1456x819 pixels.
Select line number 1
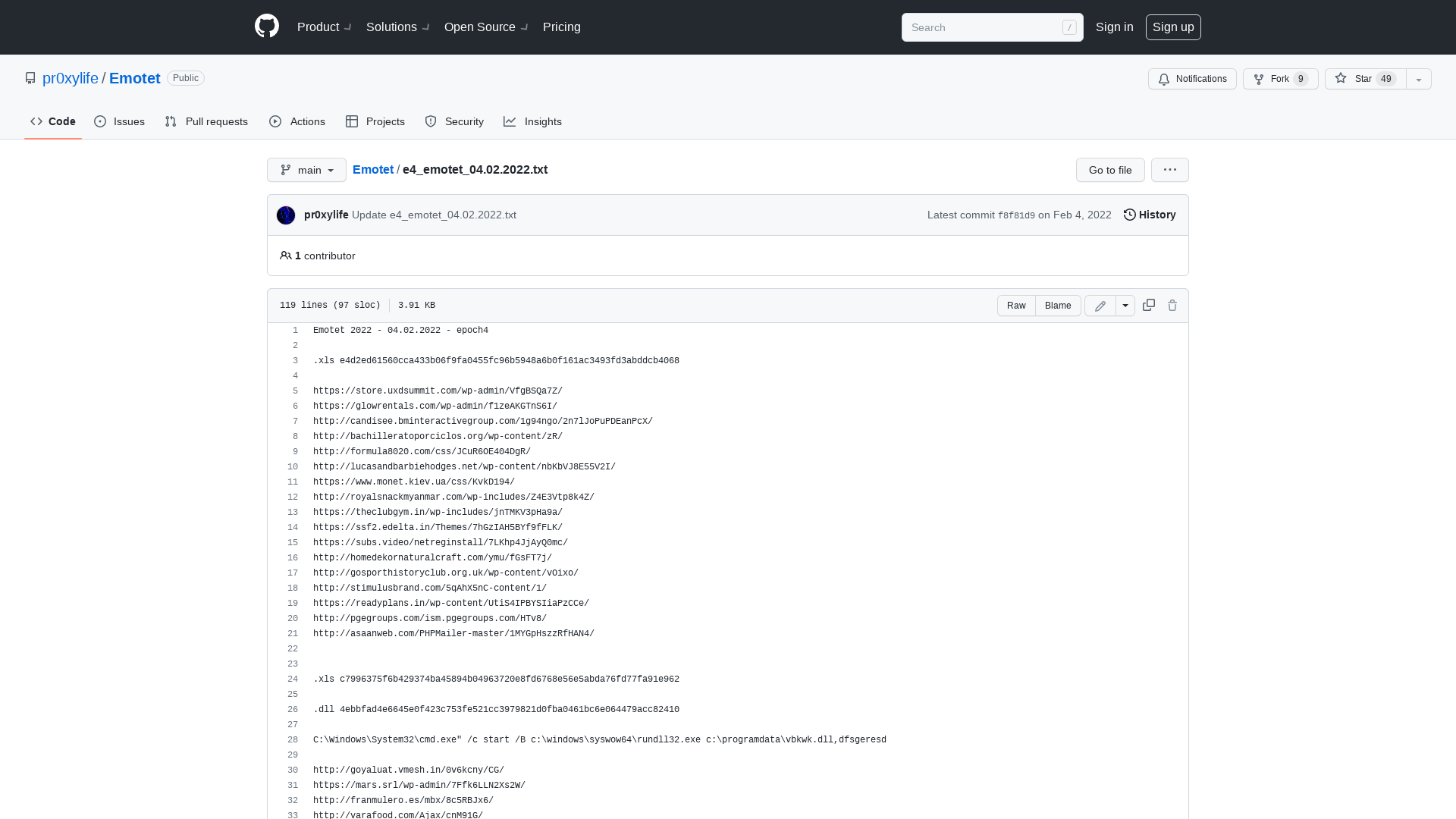(295, 331)
